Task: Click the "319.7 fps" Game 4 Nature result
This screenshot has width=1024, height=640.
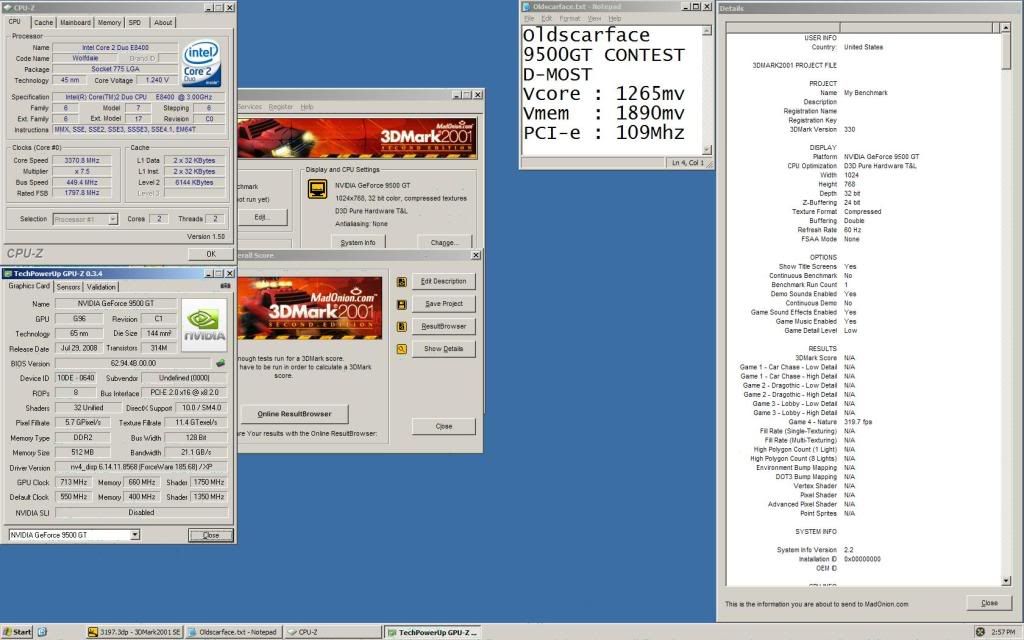Action: pos(857,422)
